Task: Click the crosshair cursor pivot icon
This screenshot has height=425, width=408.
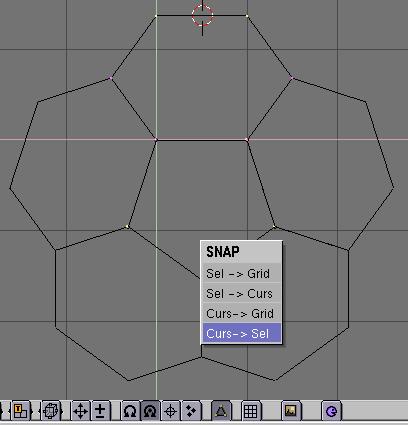Action: click(x=171, y=410)
